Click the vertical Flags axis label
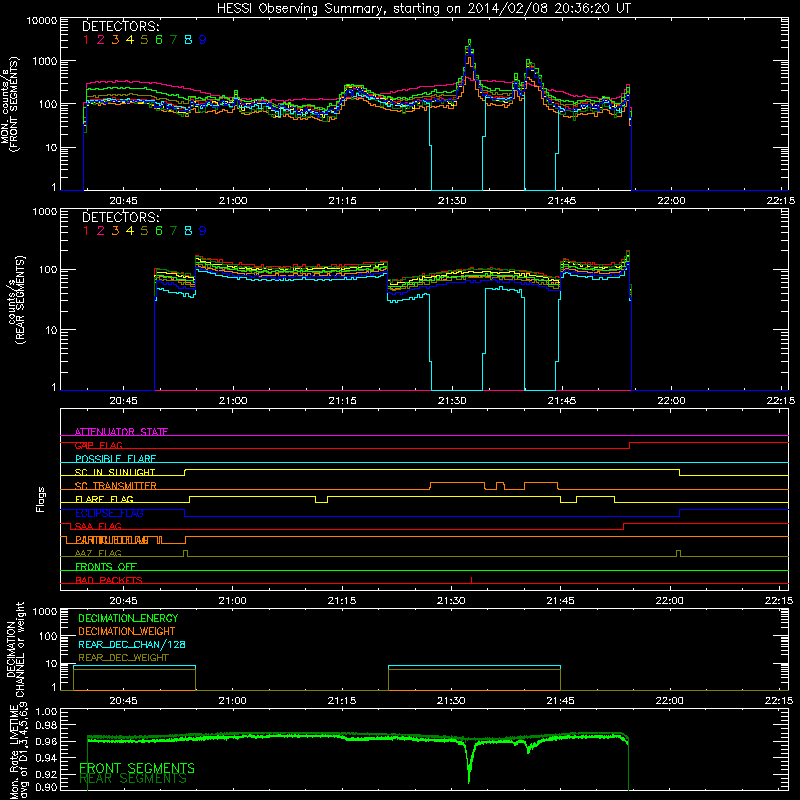This screenshot has height=800, width=800. (40, 499)
